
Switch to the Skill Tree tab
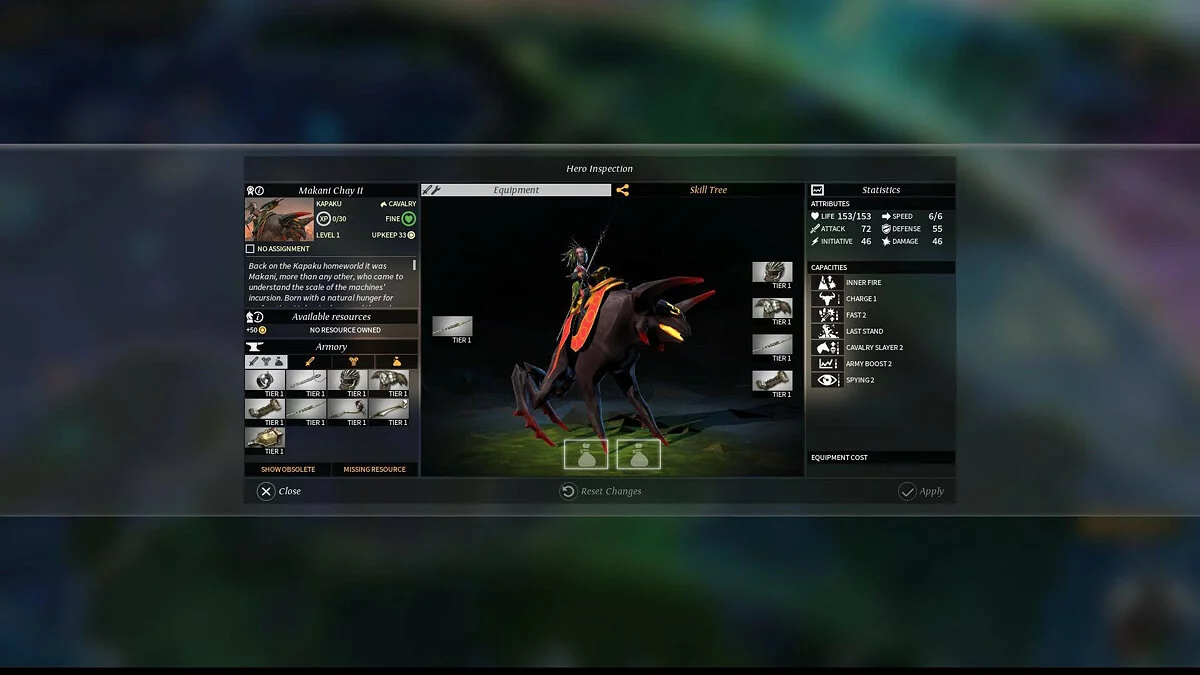coord(707,190)
